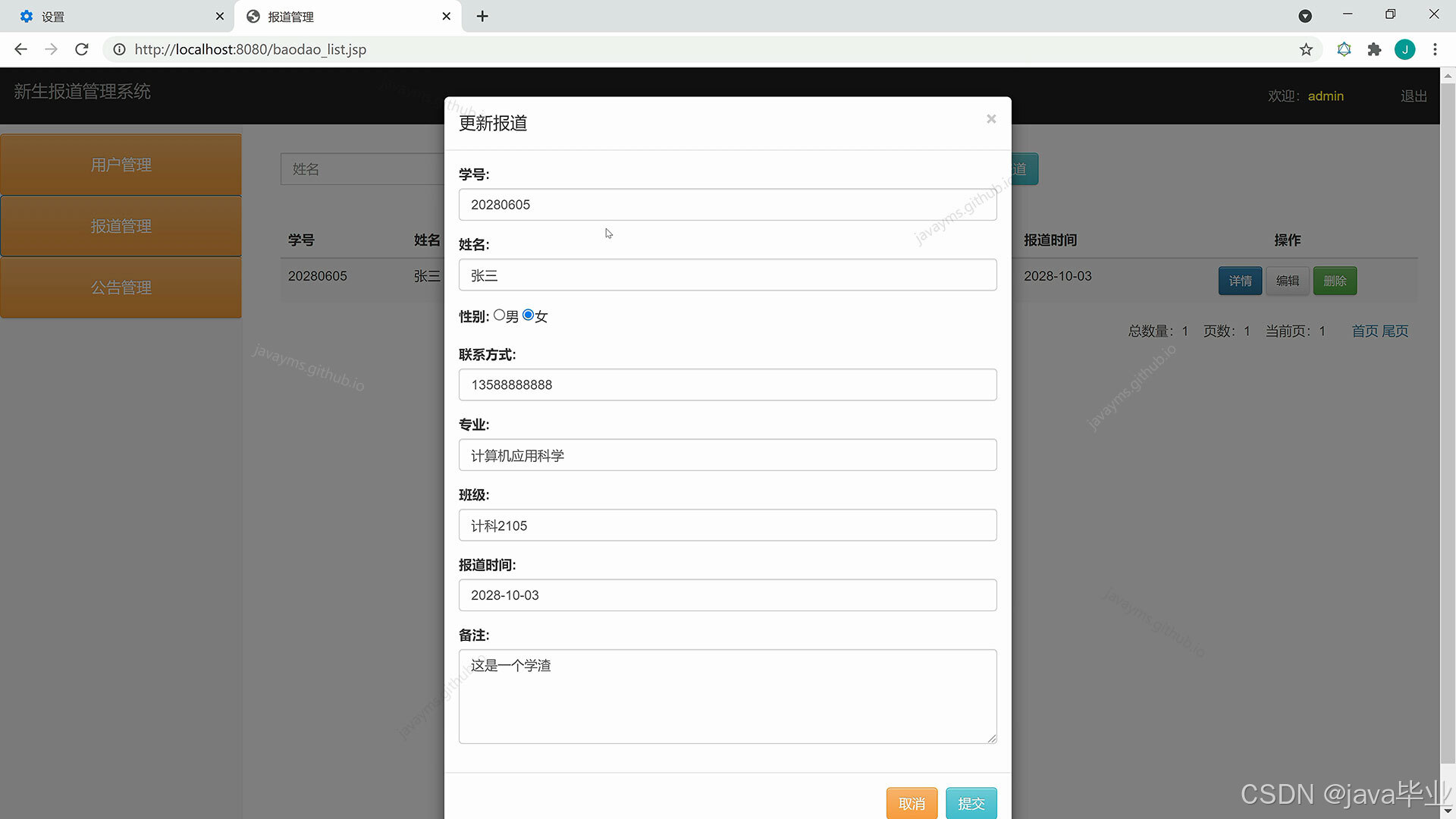Viewport: 1456px width, 819px height.
Task: Click the 更新报道 dialog title
Action: point(493,123)
